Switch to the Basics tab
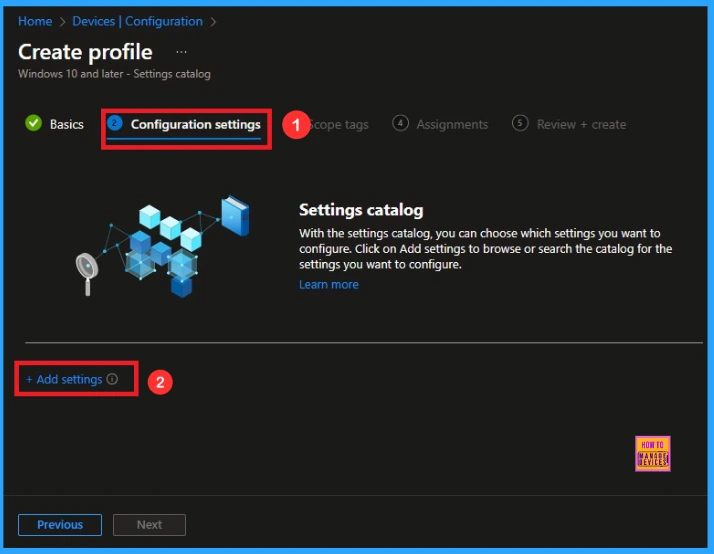This screenshot has width=714, height=554. tap(67, 125)
